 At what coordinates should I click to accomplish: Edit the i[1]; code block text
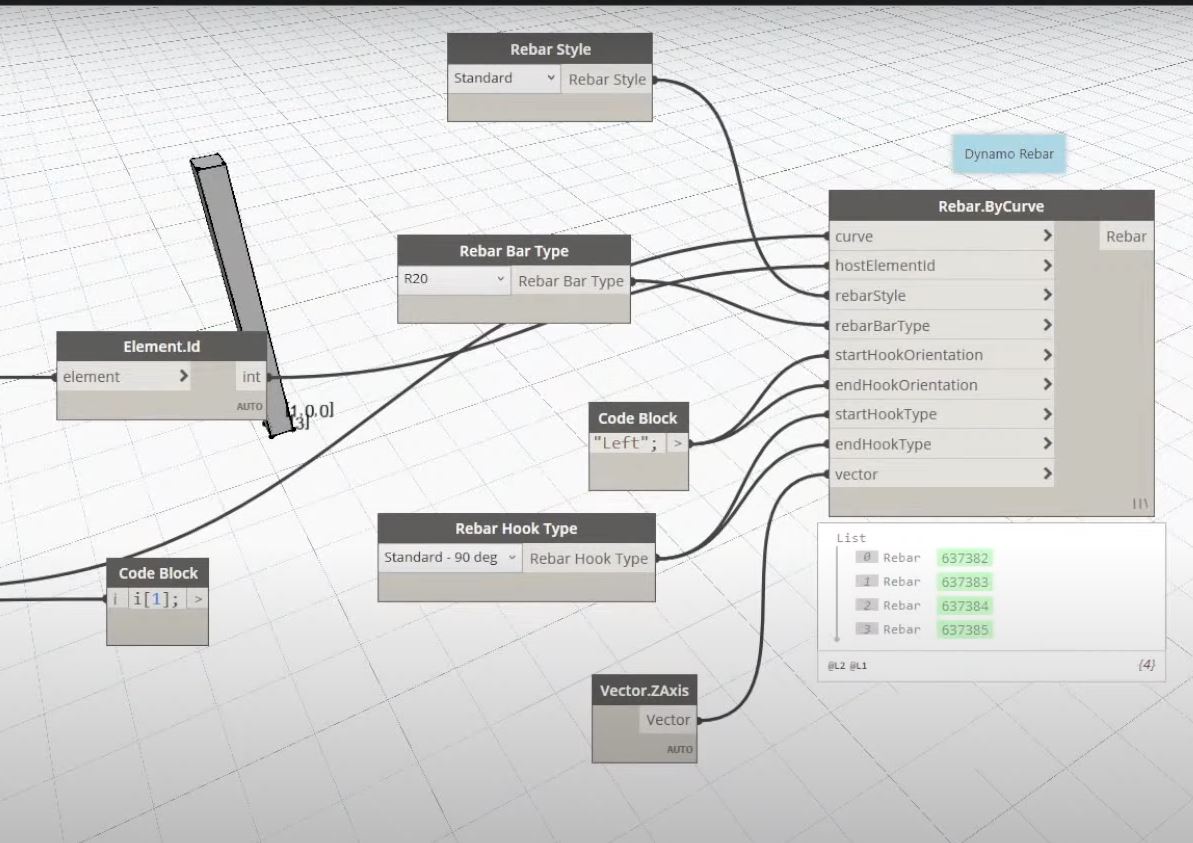pyautogui.click(x=155, y=600)
